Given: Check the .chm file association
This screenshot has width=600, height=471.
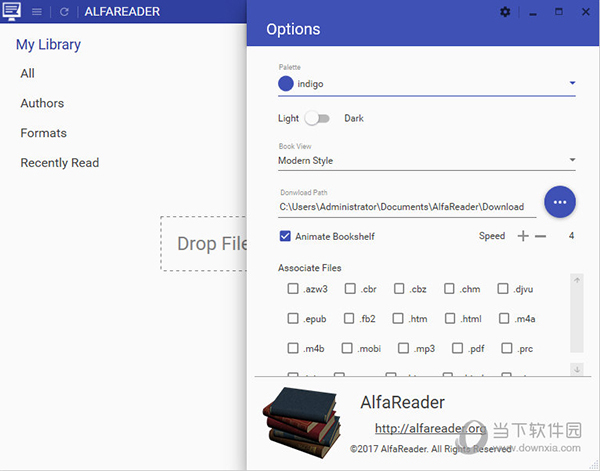Looking at the screenshot, I should pos(449,288).
